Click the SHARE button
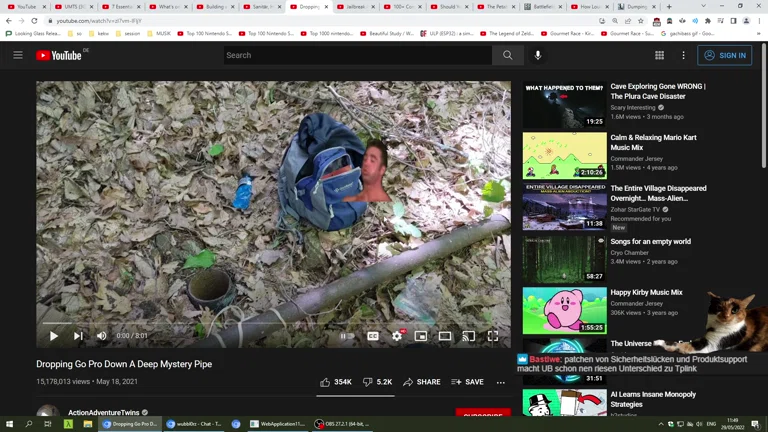Image resolution: width=768 pixels, height=432 pixels. [422, 382]
